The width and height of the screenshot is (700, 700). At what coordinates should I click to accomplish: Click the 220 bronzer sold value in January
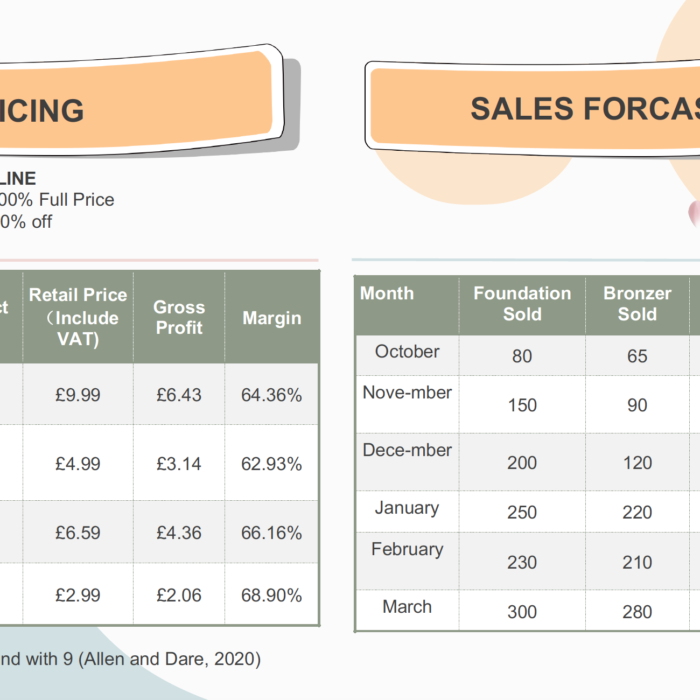(x=638, y=512)
